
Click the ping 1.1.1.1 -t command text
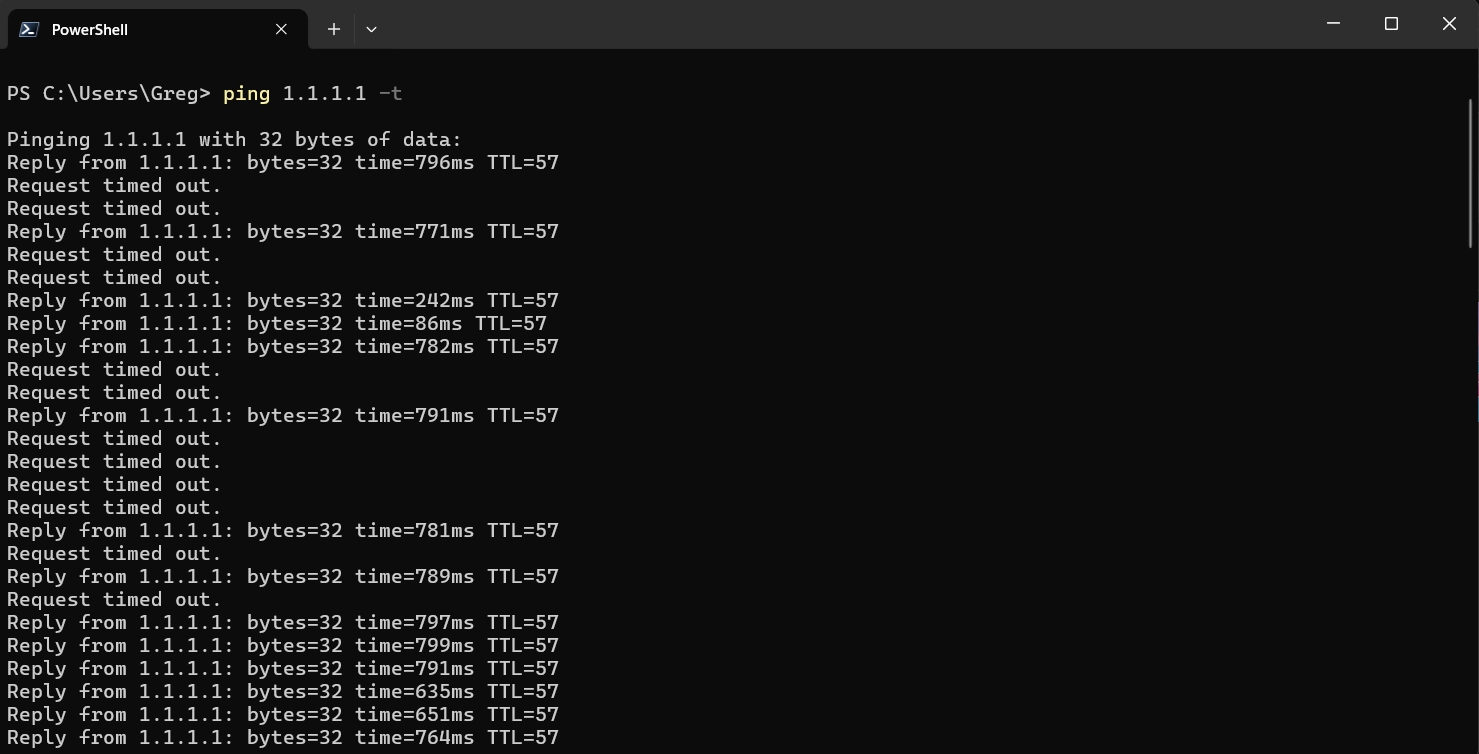pyautogui.click(x=312, y=93)
